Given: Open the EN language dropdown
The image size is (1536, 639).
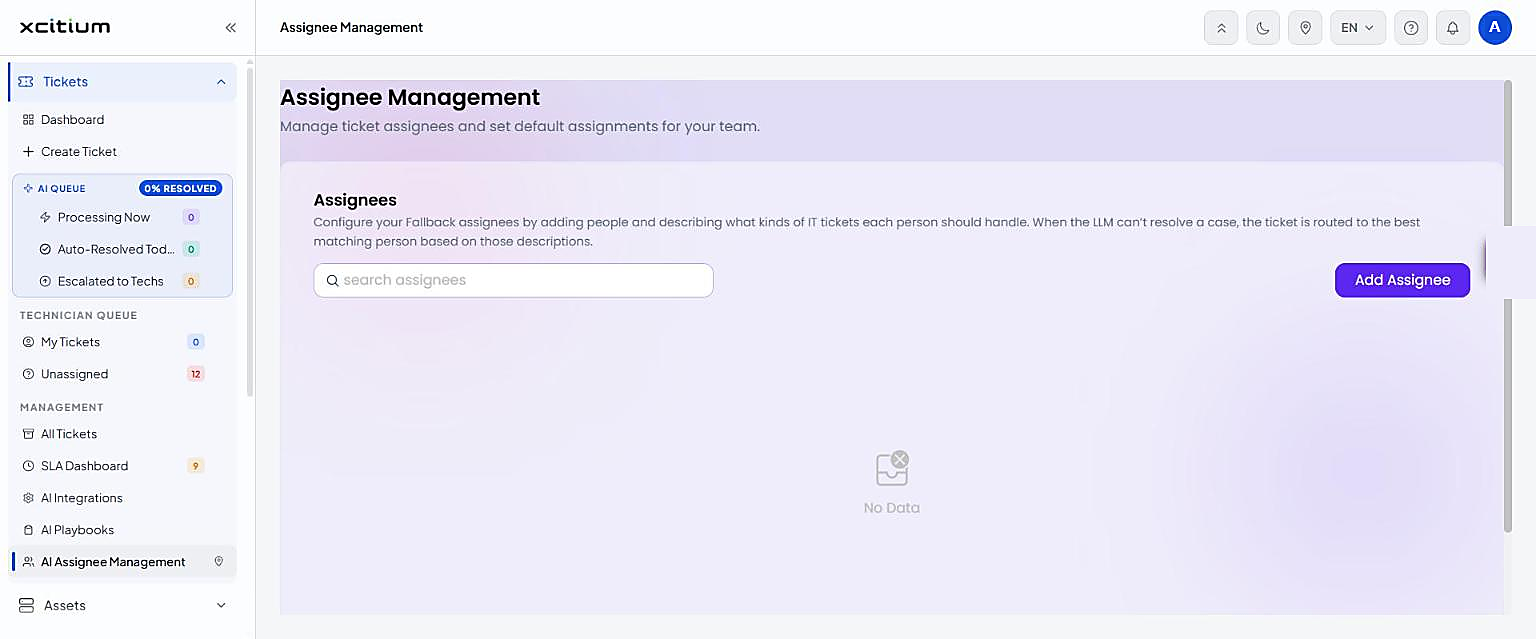Looking at the screenshot, I should click(x=1358, y=28).
